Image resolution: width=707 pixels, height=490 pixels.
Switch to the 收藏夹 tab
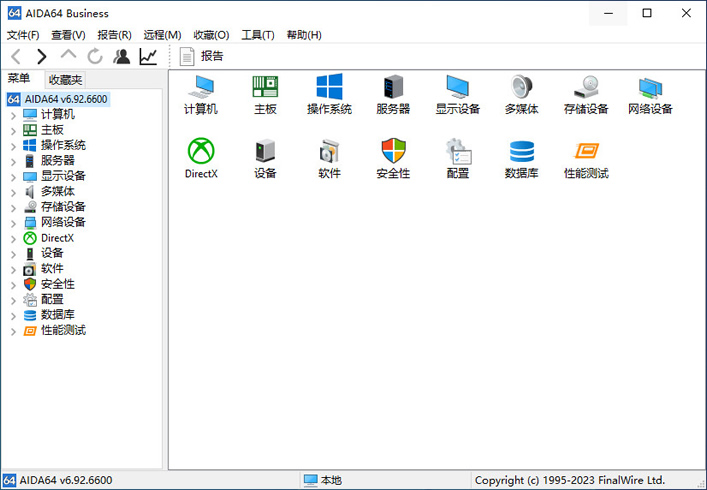coord(65,80)
